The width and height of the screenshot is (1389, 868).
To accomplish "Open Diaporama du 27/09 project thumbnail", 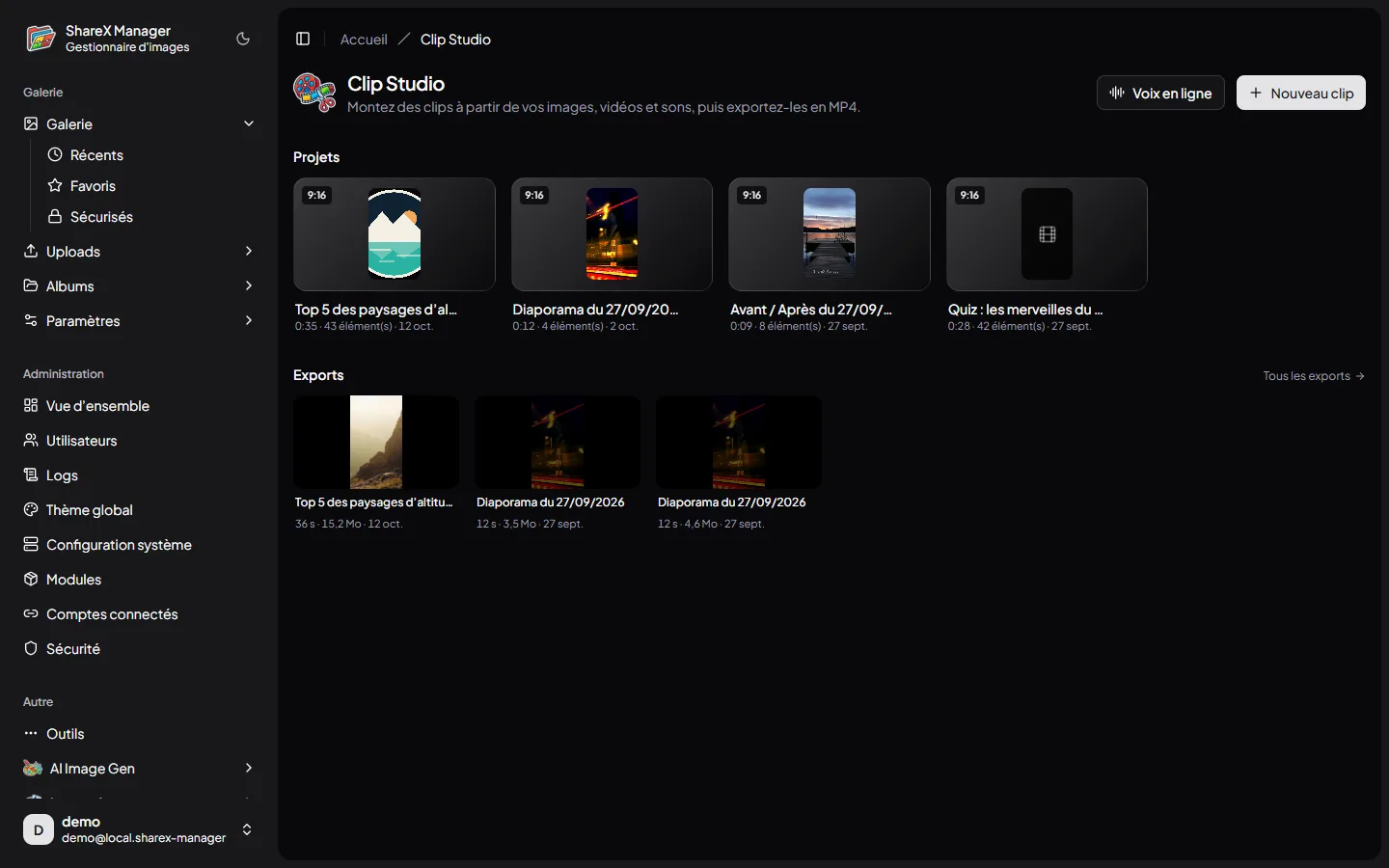I will tap(612, 234).
